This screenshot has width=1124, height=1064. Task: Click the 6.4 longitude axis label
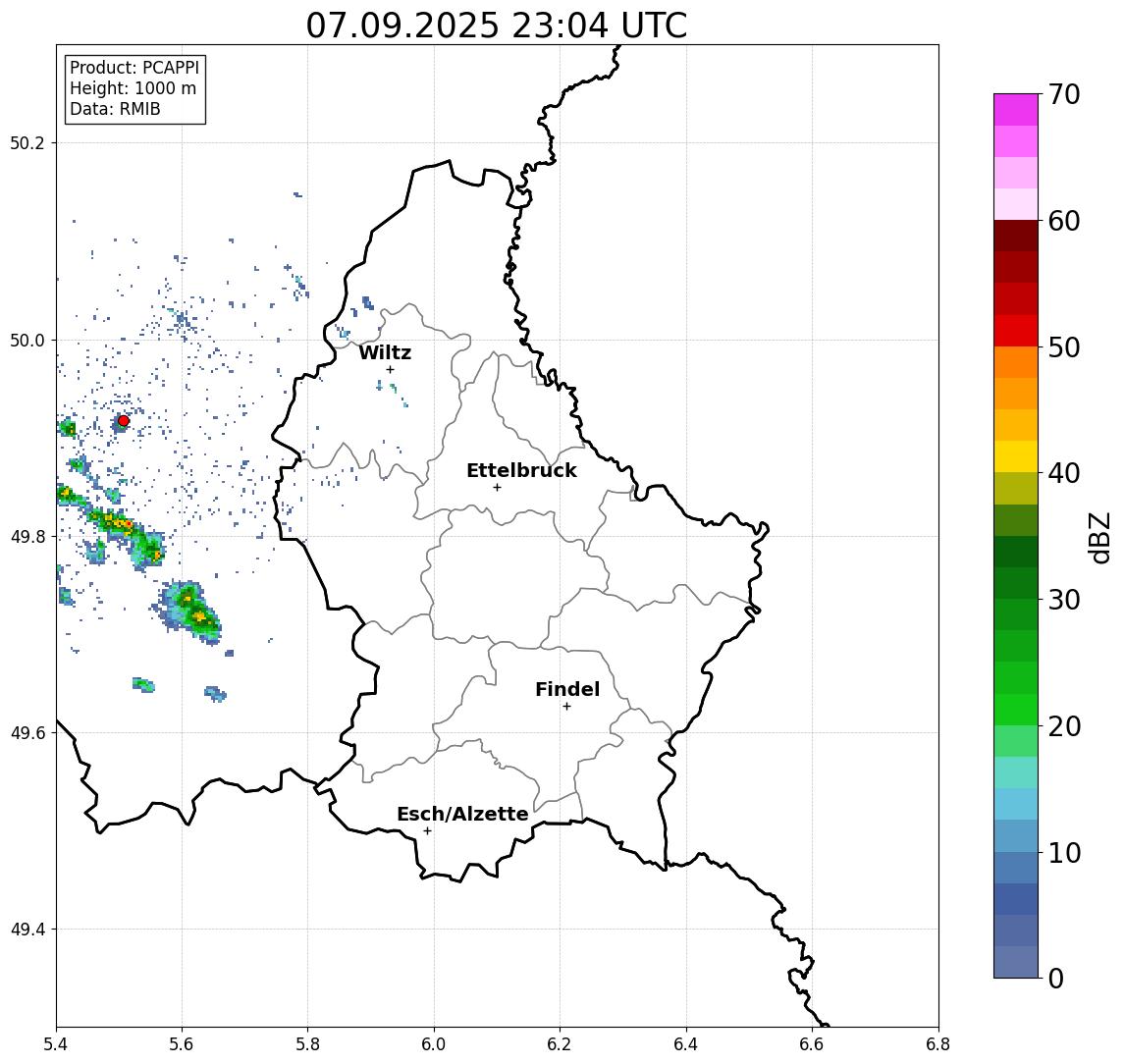point(686,1044)
